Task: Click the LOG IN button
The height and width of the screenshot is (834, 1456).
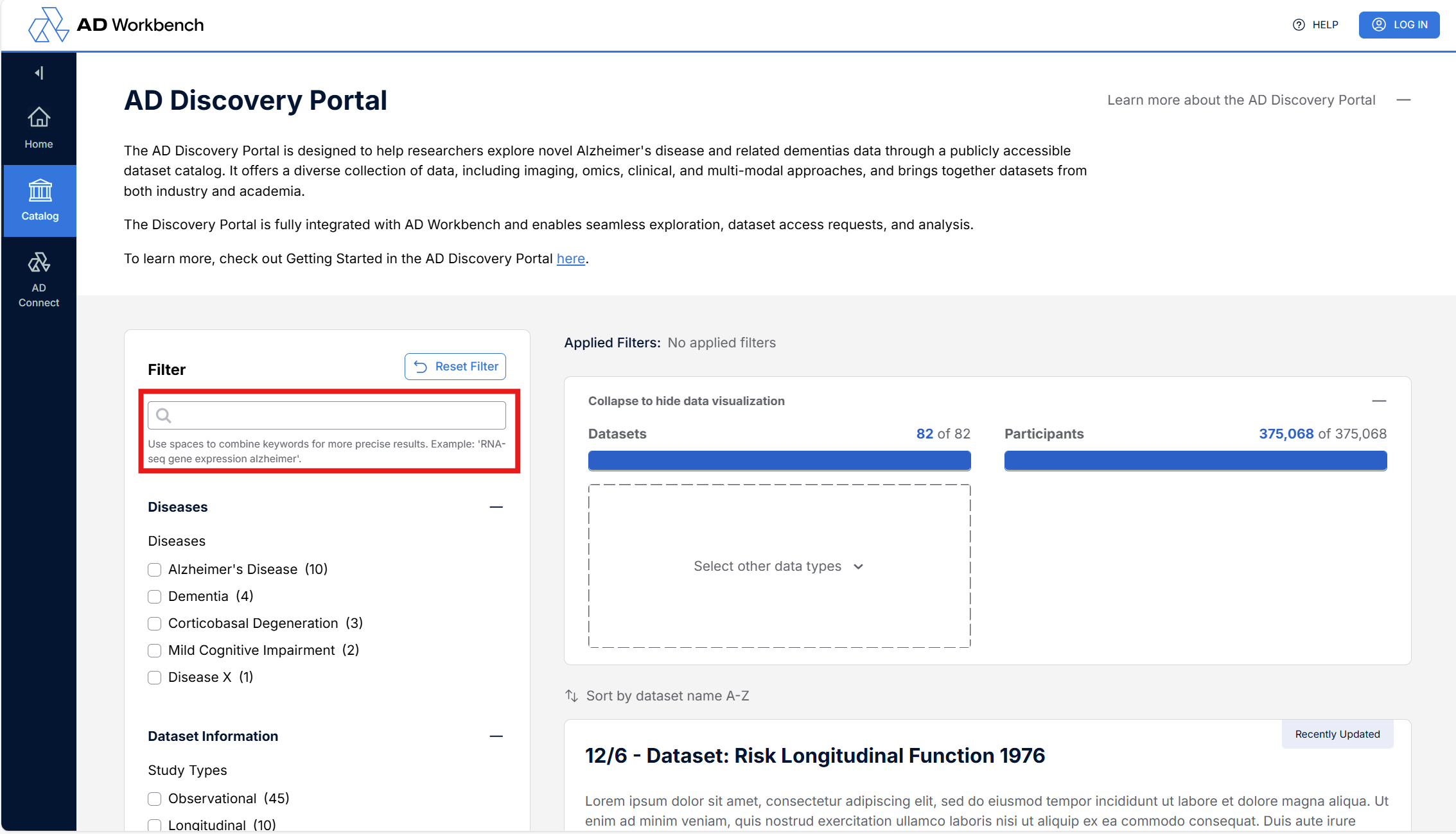Action: [1399, 25]
